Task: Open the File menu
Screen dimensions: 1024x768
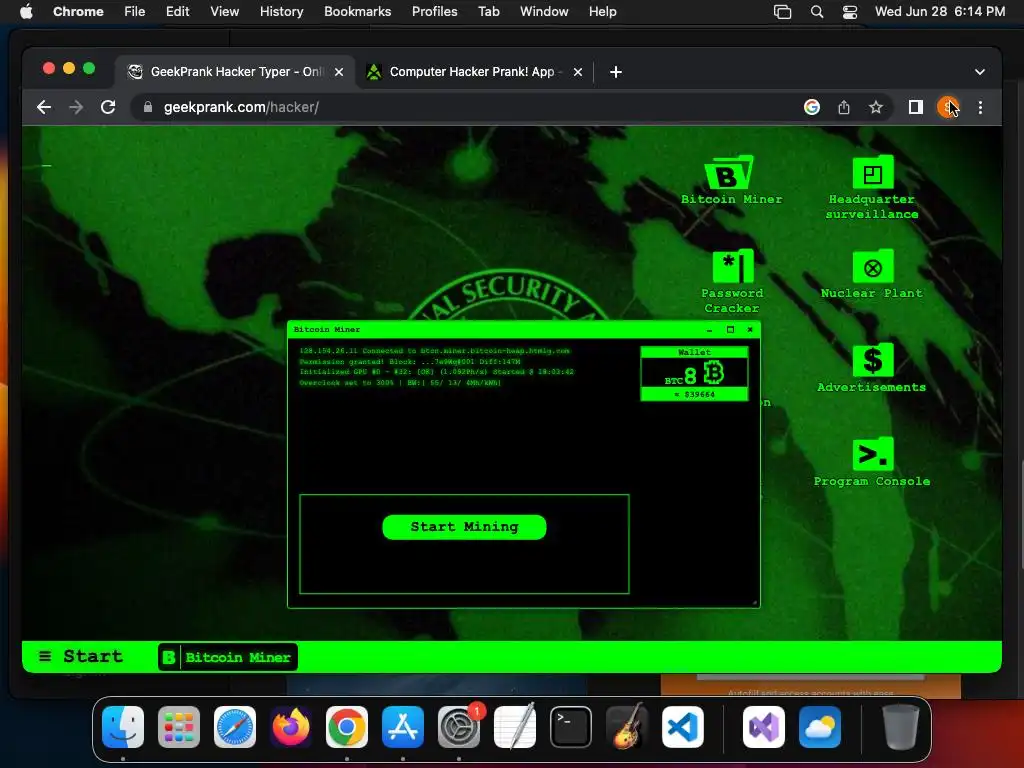Action: [135, 12]
